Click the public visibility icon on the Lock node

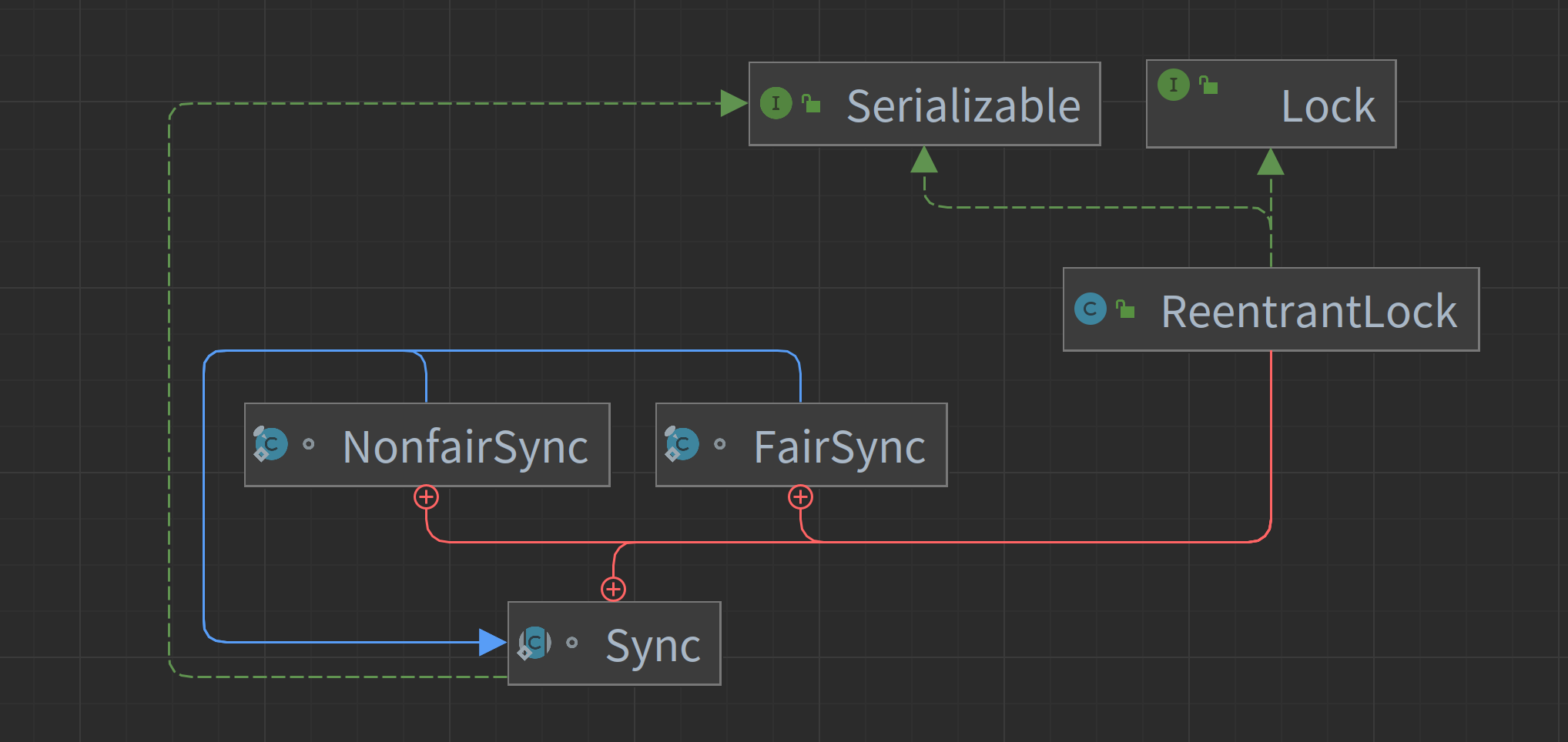pos(1209,85)
